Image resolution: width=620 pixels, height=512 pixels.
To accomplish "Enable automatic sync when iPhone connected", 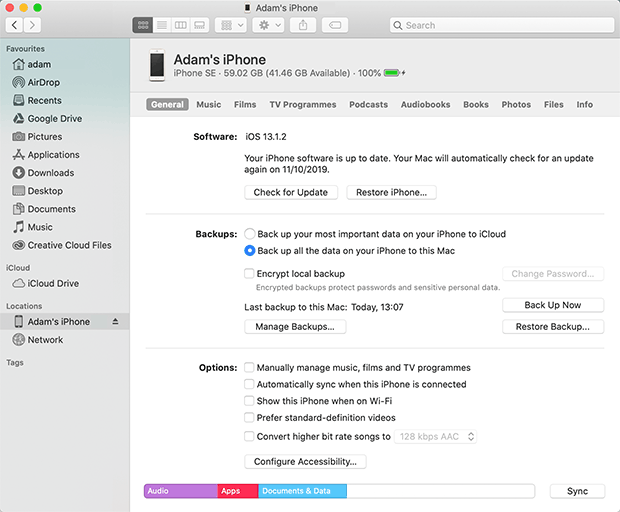I will click(x=249, y=384).
